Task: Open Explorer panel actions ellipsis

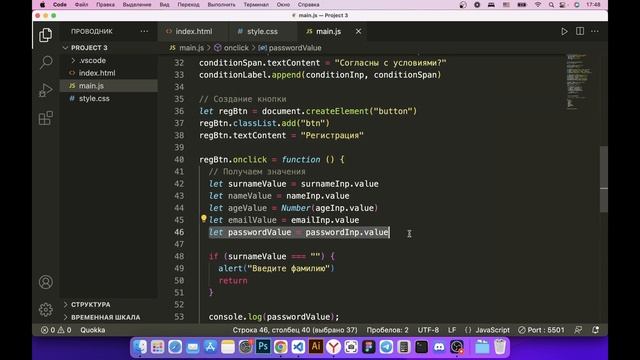Action: [144, 31]
